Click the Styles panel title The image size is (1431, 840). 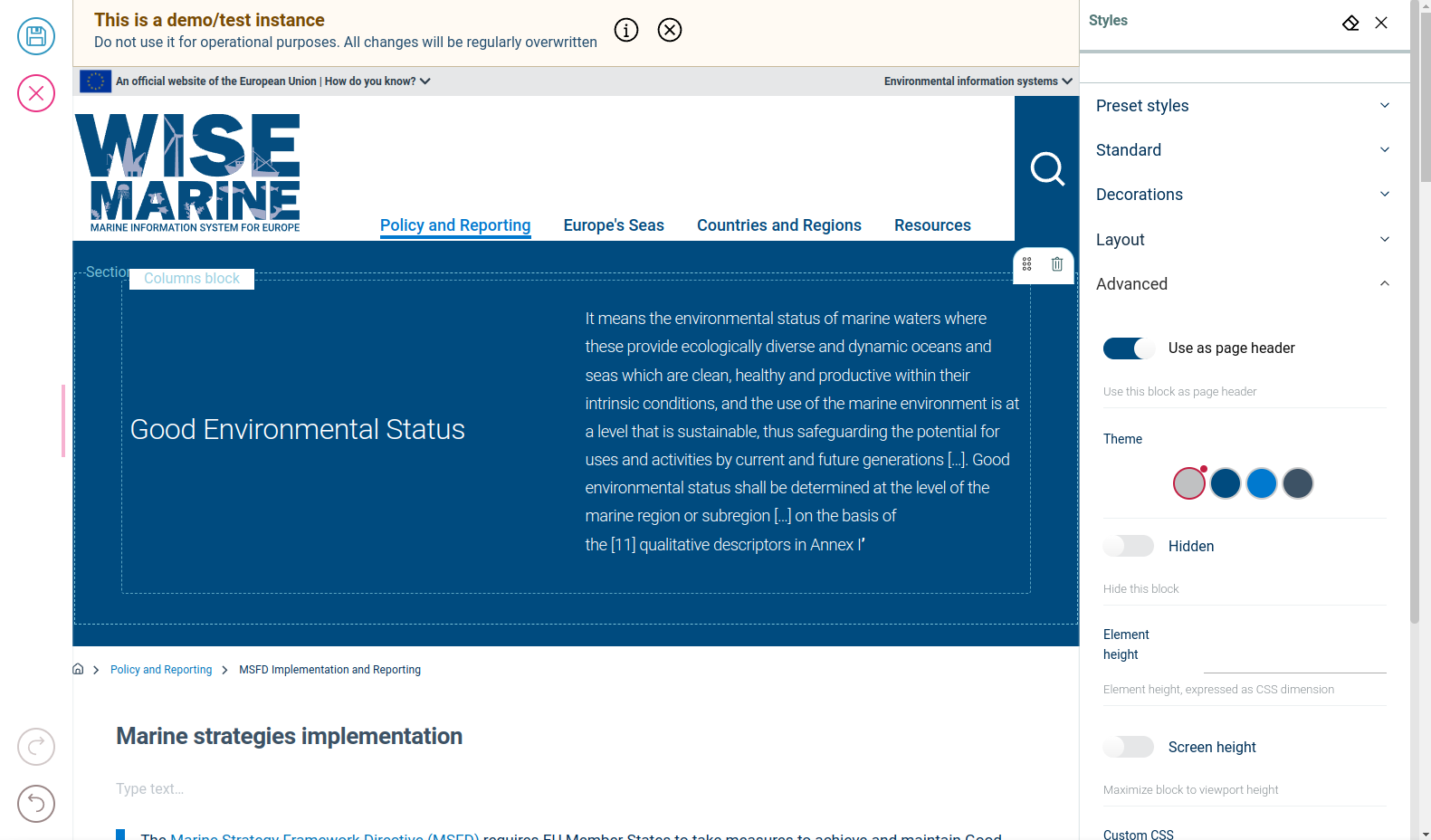[1108, 21]
